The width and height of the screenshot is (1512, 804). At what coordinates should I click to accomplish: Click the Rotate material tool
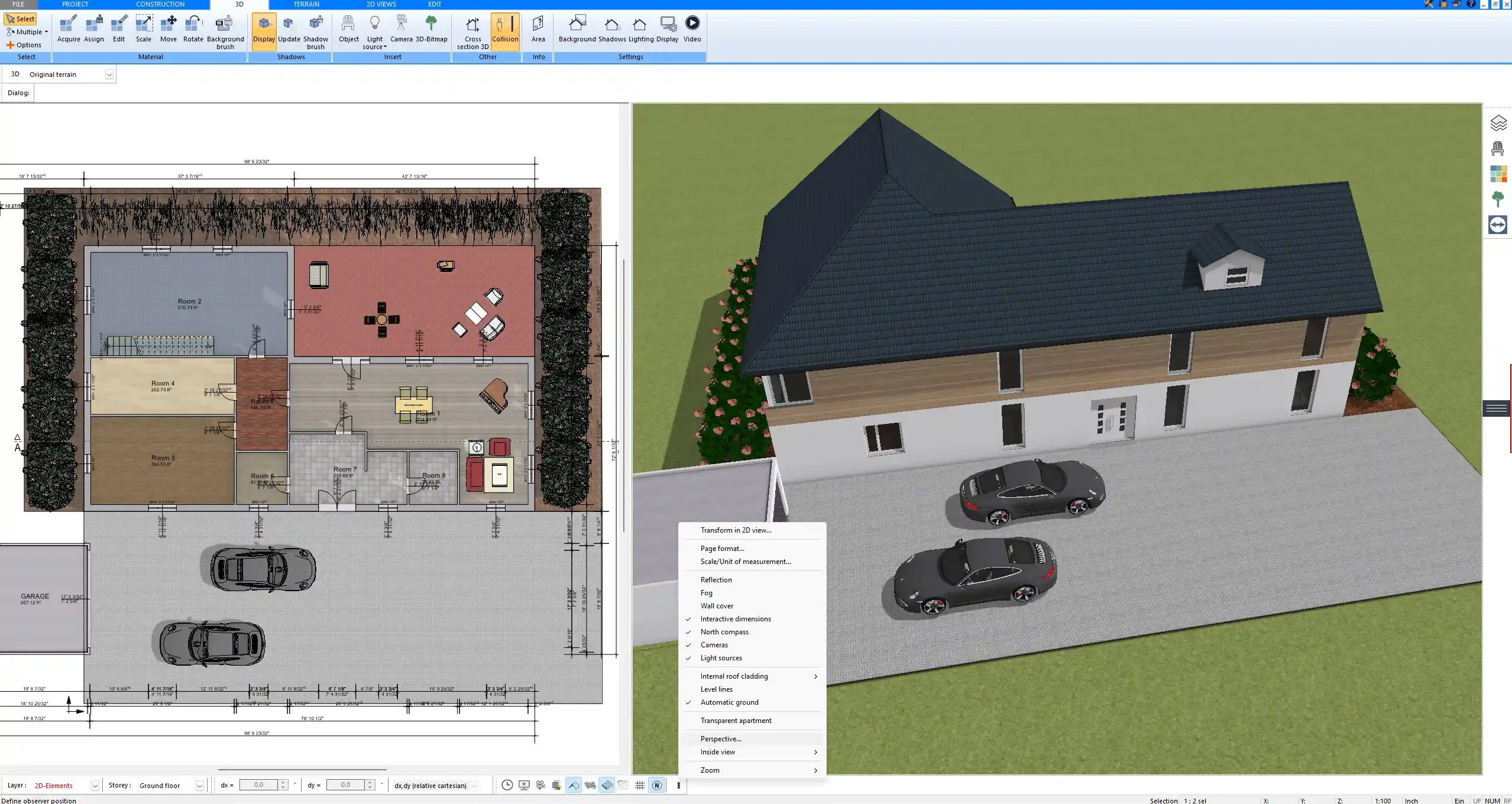tap(193, 29)
